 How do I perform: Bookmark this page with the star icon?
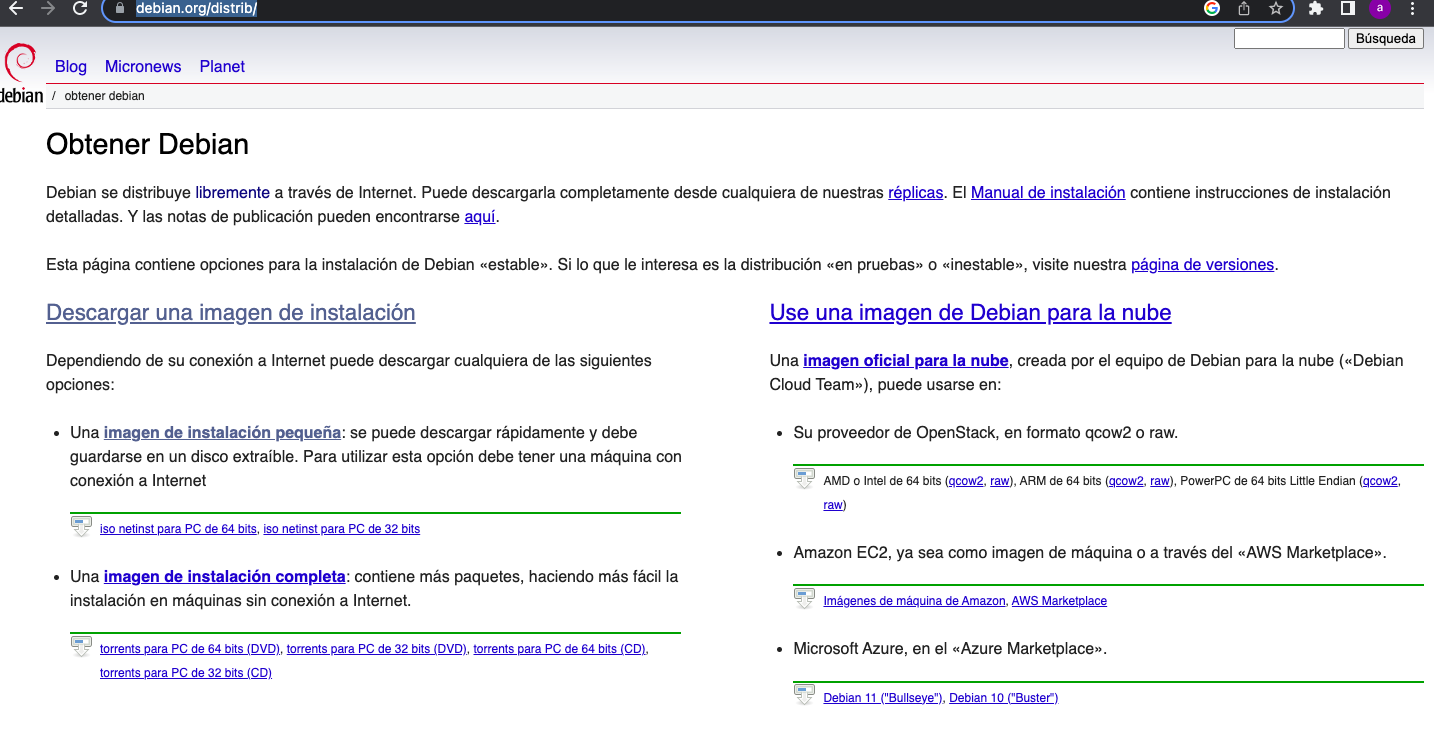tap(1275, 9)
